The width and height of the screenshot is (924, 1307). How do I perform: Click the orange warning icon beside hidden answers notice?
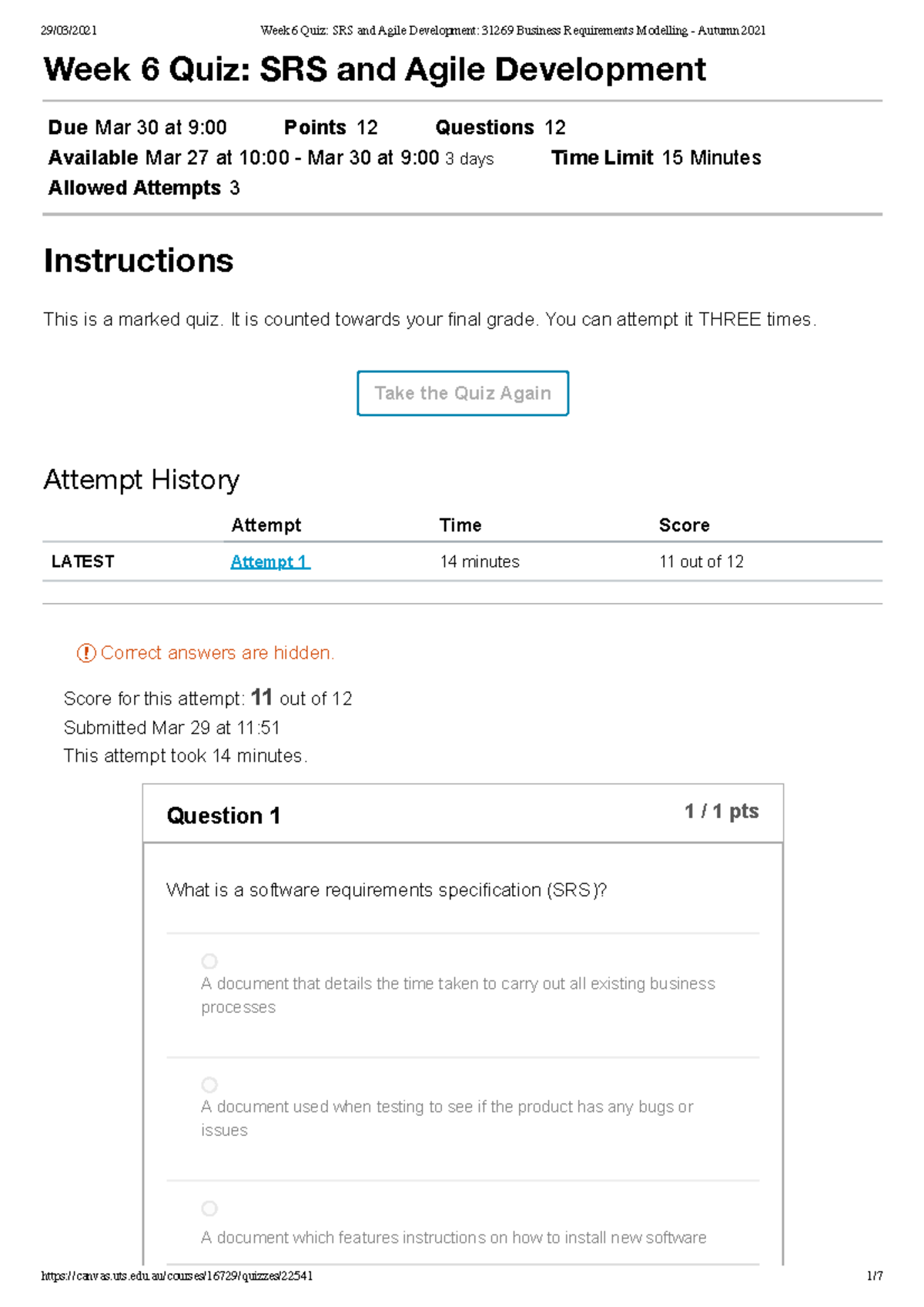tap(88, 653)
